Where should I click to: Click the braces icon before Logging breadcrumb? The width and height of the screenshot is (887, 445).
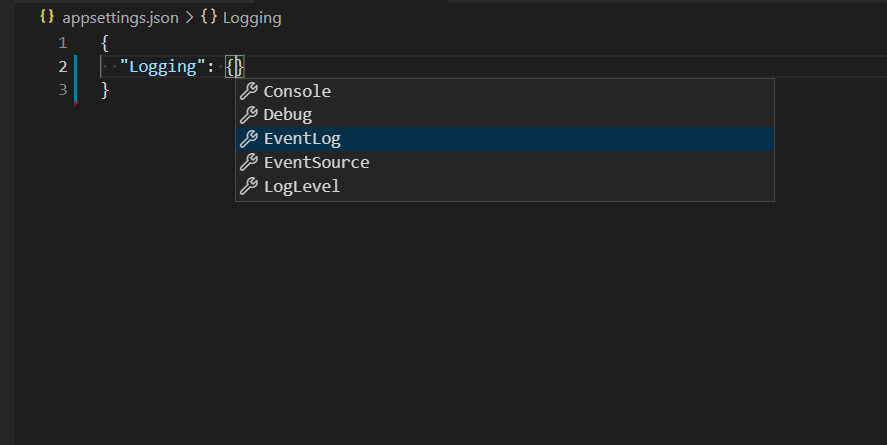(x=208, y=17)
